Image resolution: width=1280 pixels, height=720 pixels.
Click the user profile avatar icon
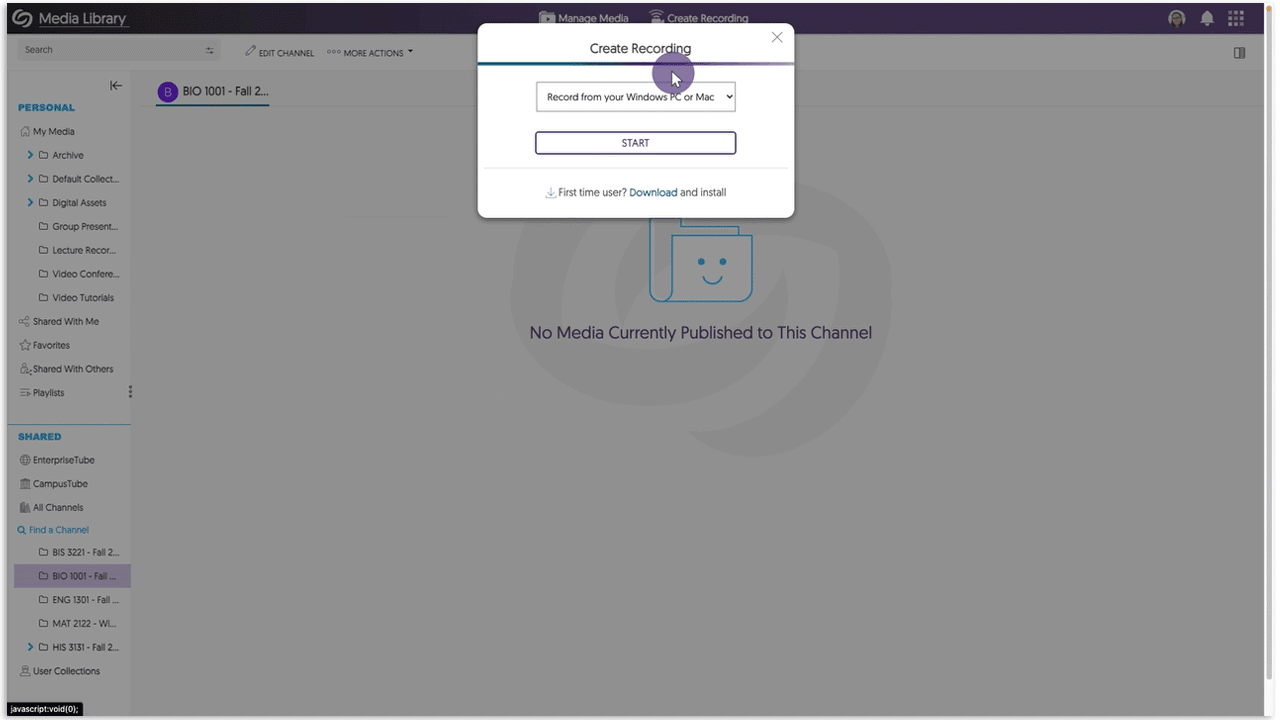pyautogui.click(x=1176, y=18)
